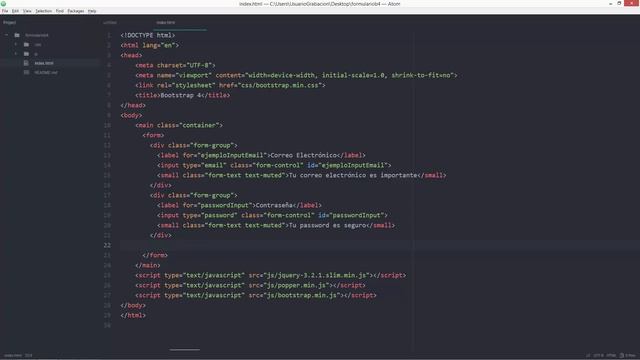640x360 pixels.
Task: Select the css folder name in tree
Action: tap(38, 45)
